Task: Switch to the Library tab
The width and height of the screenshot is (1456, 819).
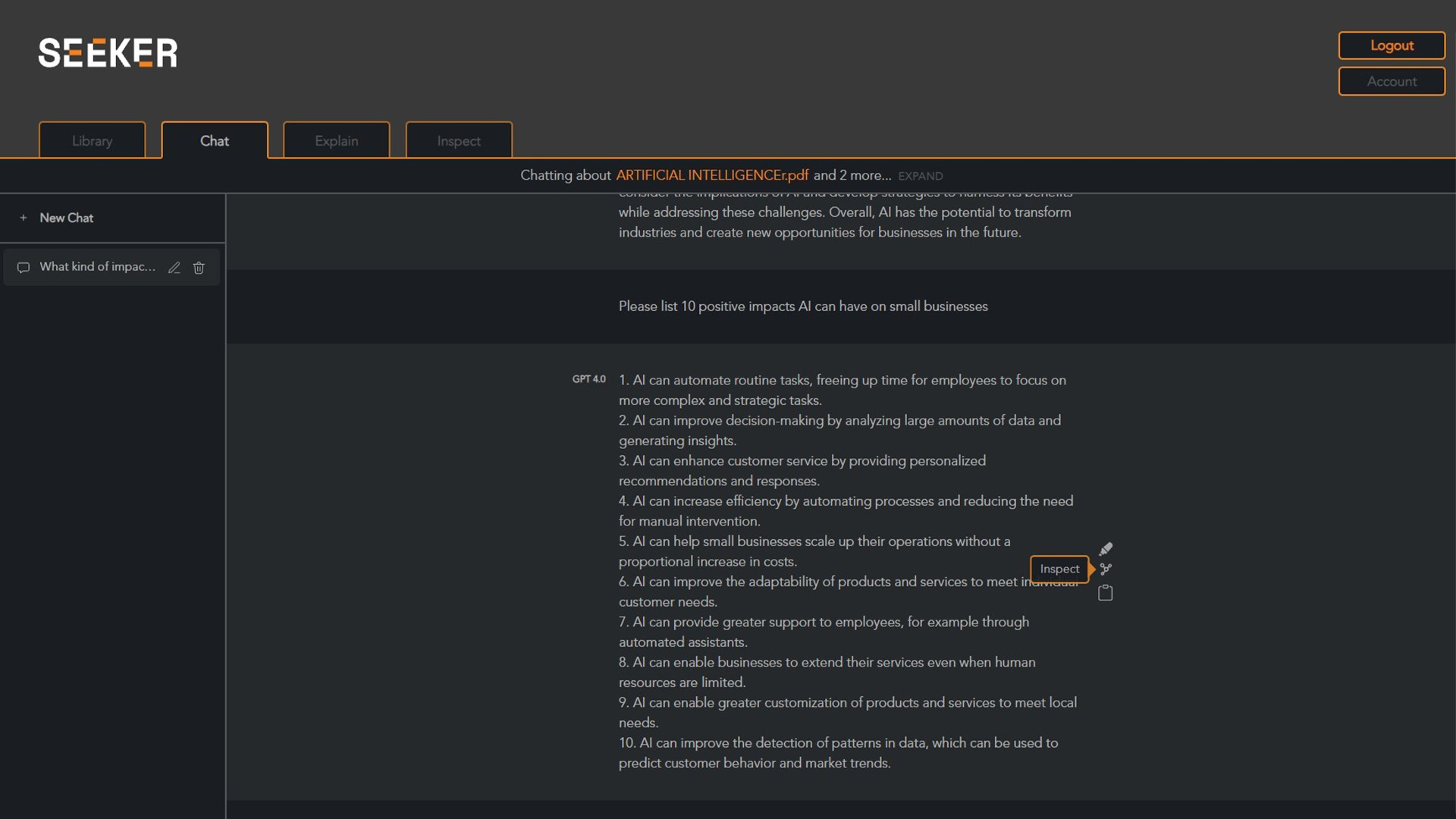Action: point(91,141)
